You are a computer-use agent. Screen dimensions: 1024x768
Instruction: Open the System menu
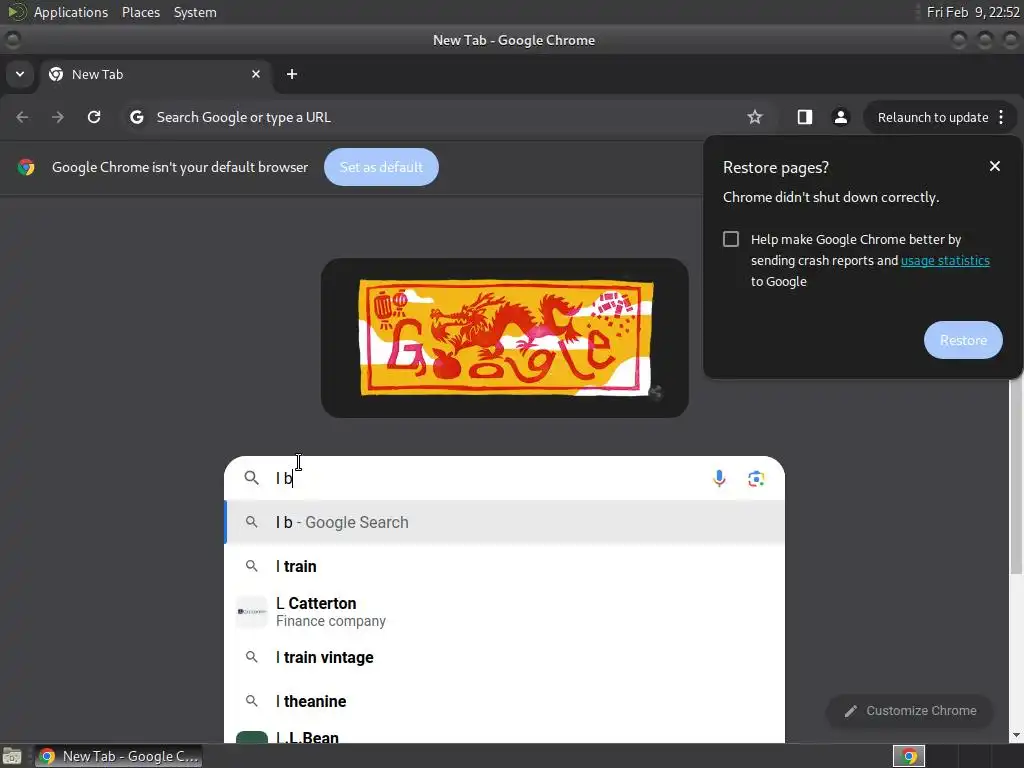pyautogui.click(x=195, y=12)
